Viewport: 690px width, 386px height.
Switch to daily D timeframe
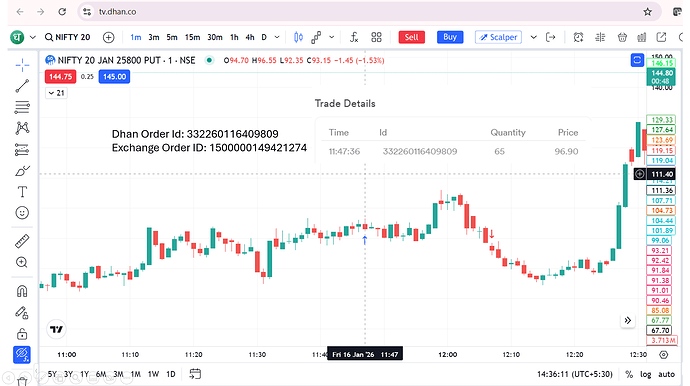(264, 37)
